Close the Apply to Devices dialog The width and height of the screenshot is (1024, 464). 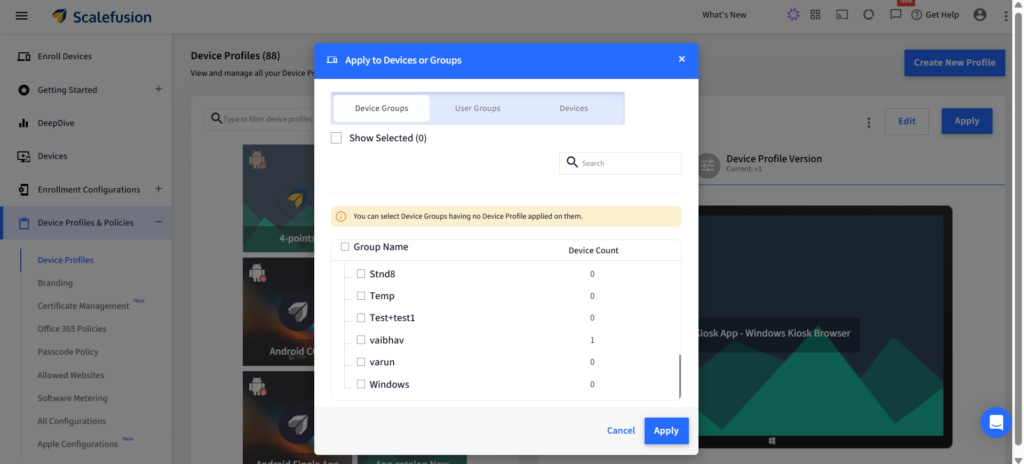682,59
